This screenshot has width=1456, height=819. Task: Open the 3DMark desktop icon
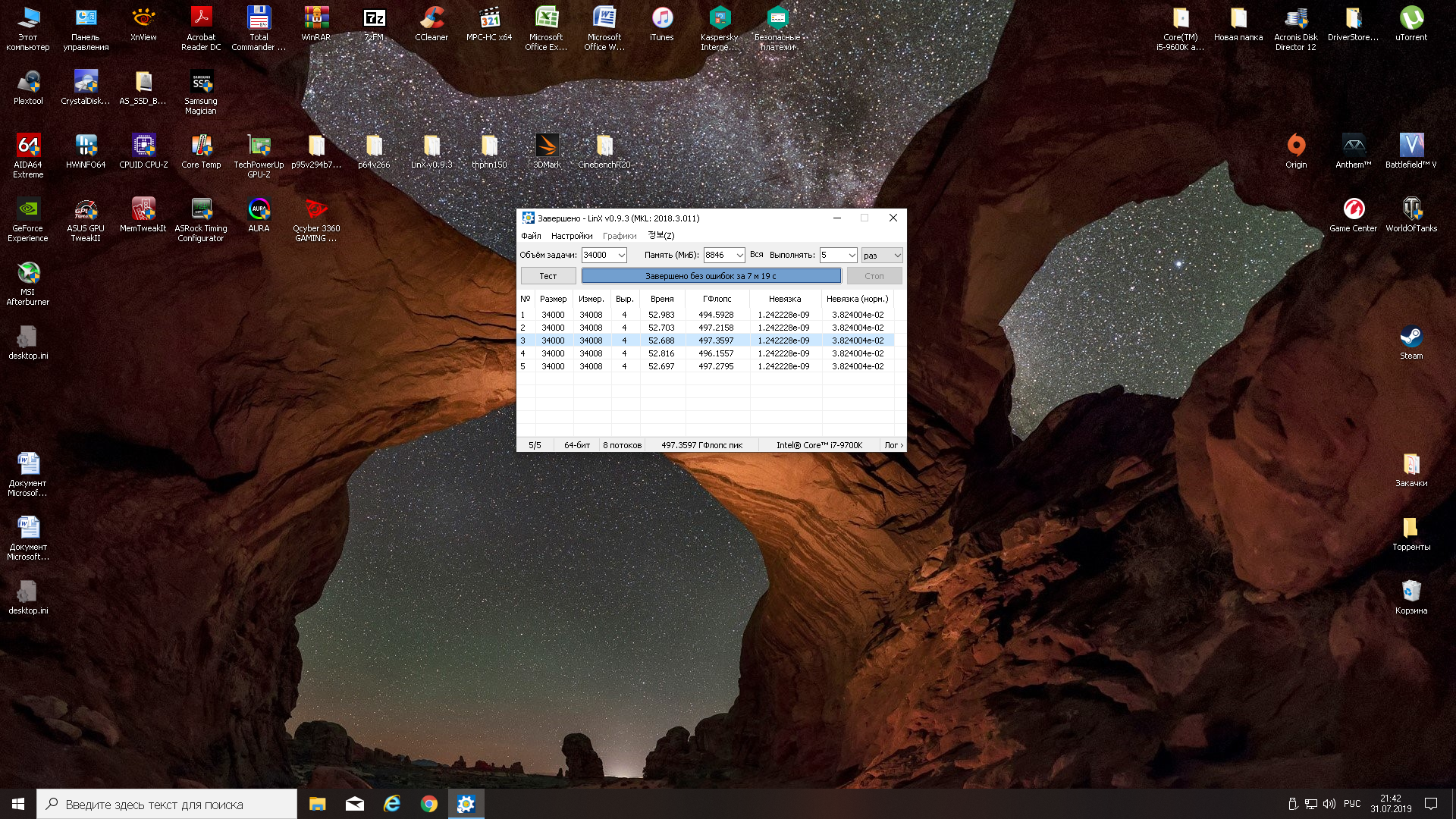point(547,146)
